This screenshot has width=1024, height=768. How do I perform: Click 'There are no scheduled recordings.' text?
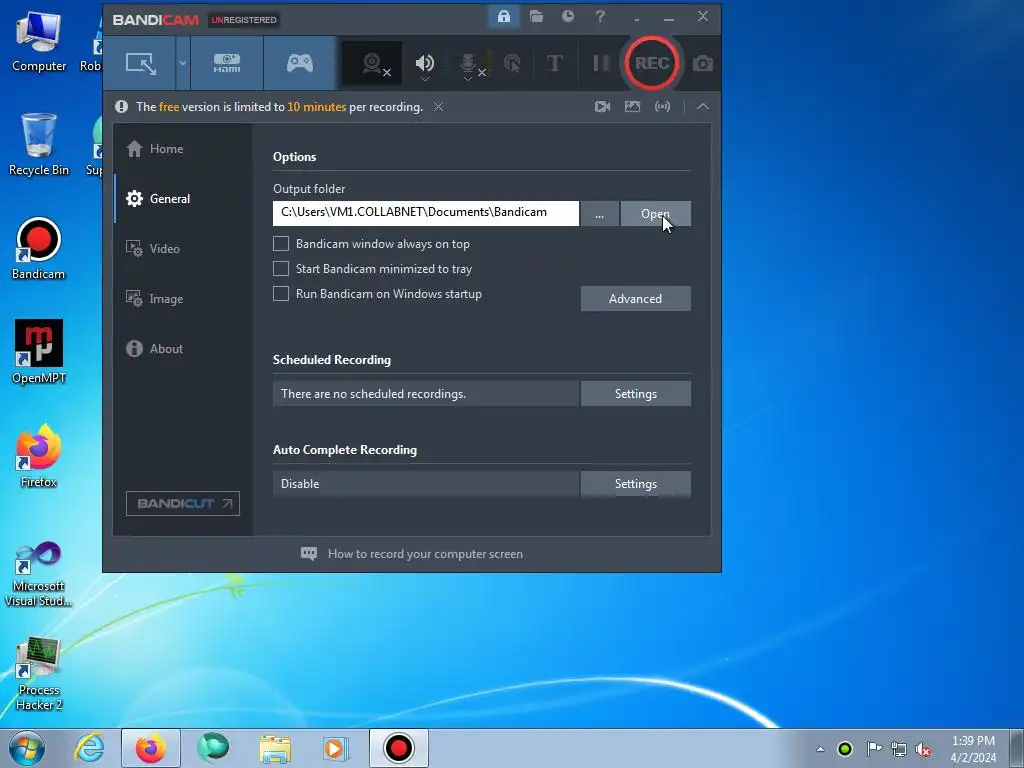373,394
